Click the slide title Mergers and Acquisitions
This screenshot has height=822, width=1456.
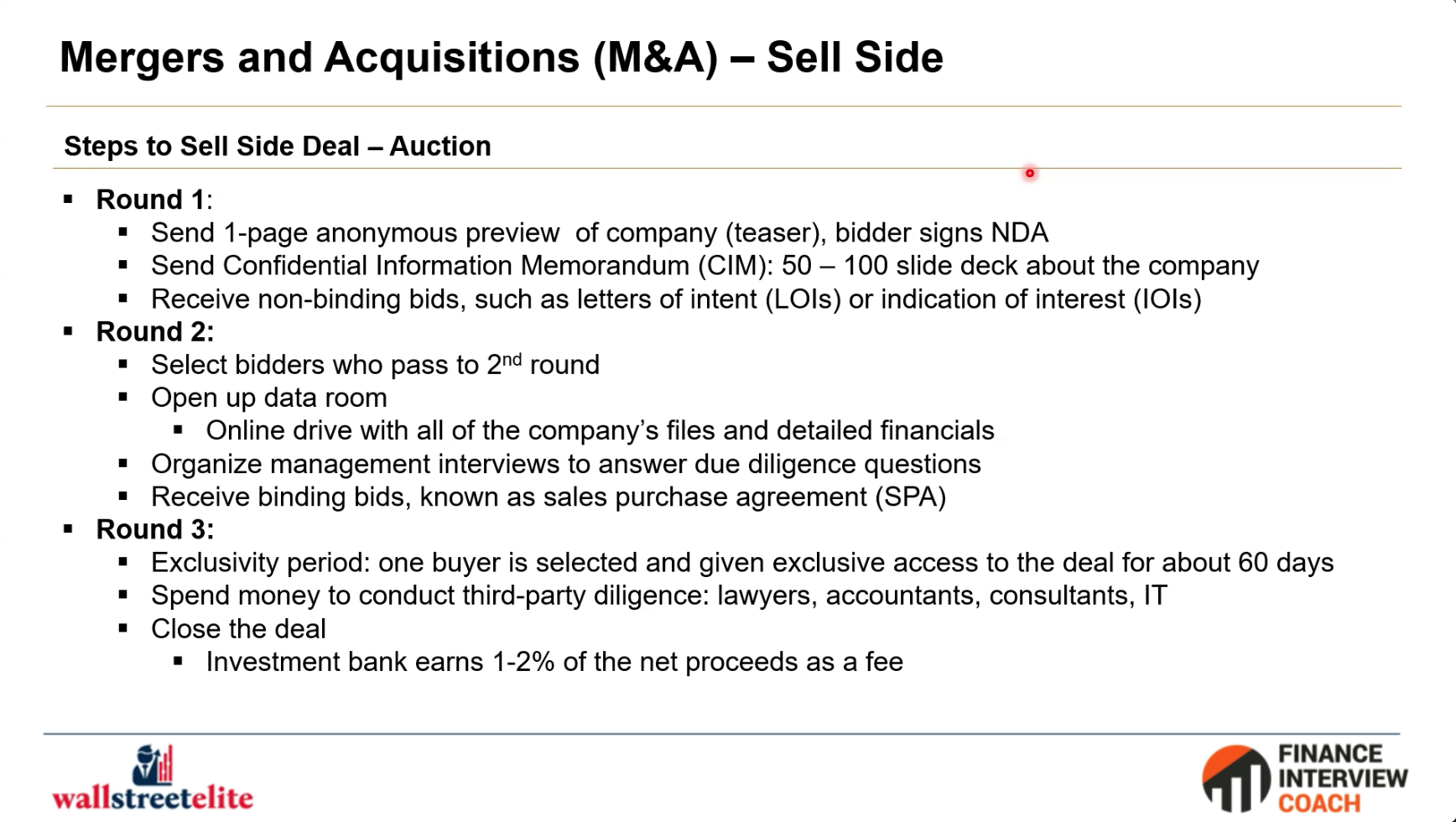coord(502,58)
